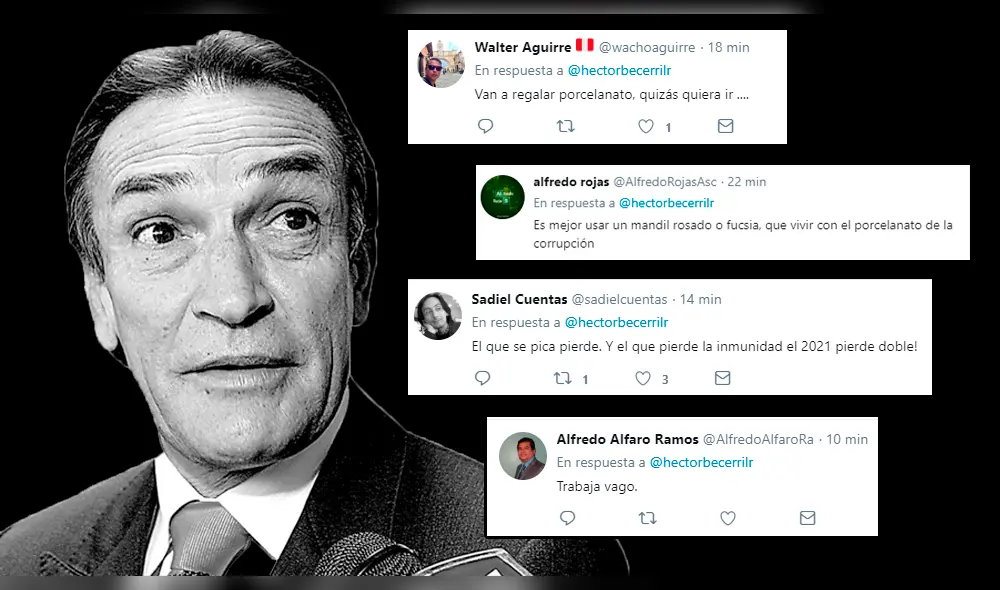Open alfredo rojas' green avatar

click(x=503, y=197)
